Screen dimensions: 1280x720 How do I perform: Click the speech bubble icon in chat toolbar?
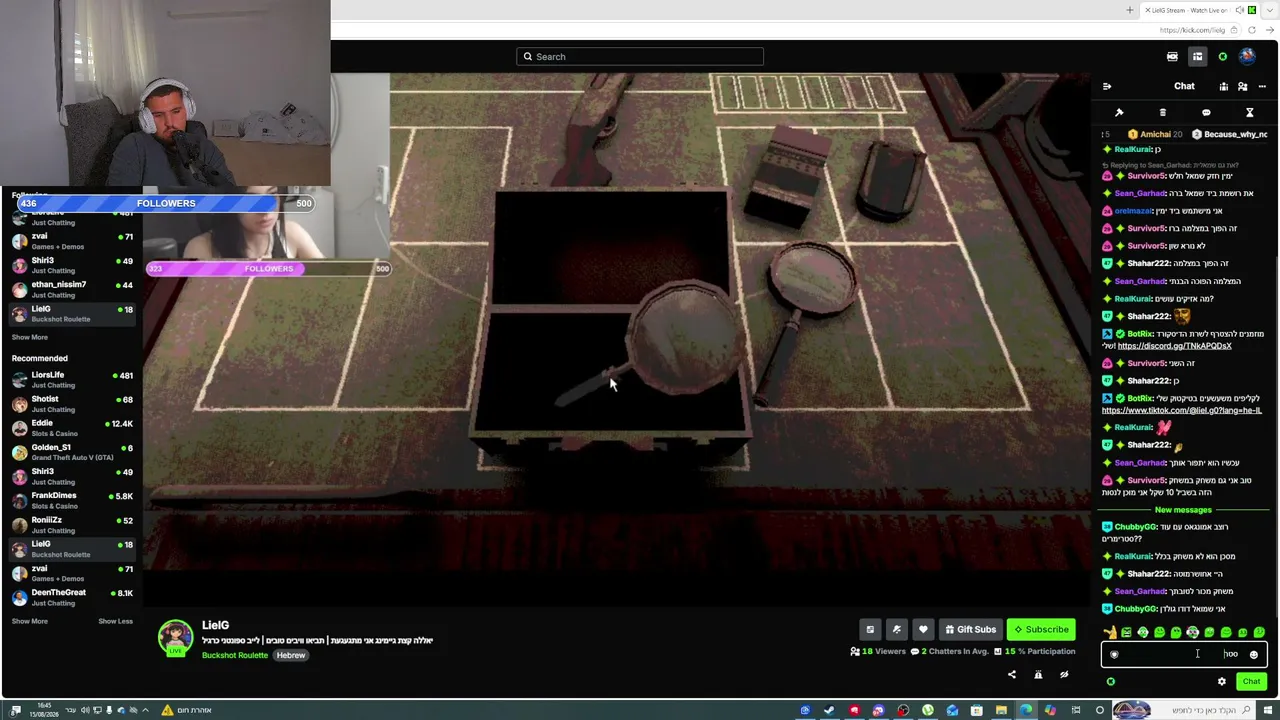pyautogui.click(x=1206, y=112)
